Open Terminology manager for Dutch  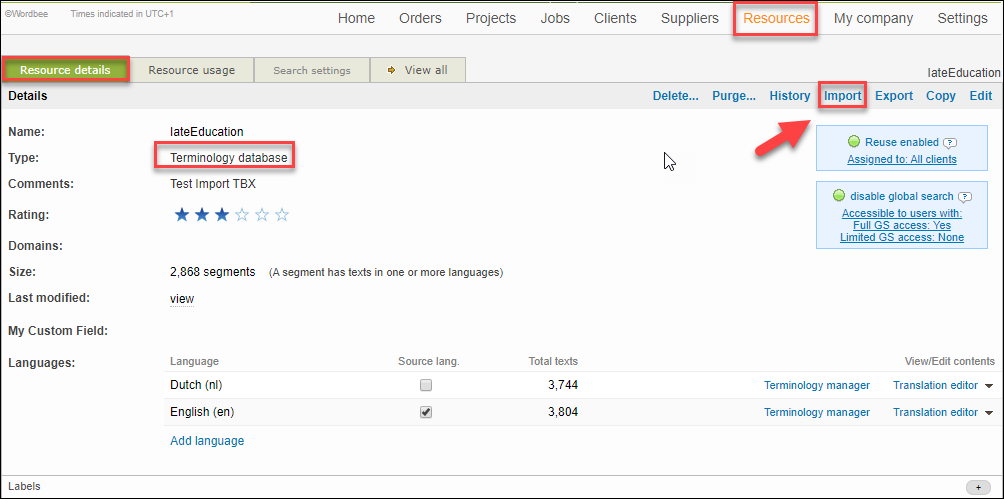[x=816, y=385]
